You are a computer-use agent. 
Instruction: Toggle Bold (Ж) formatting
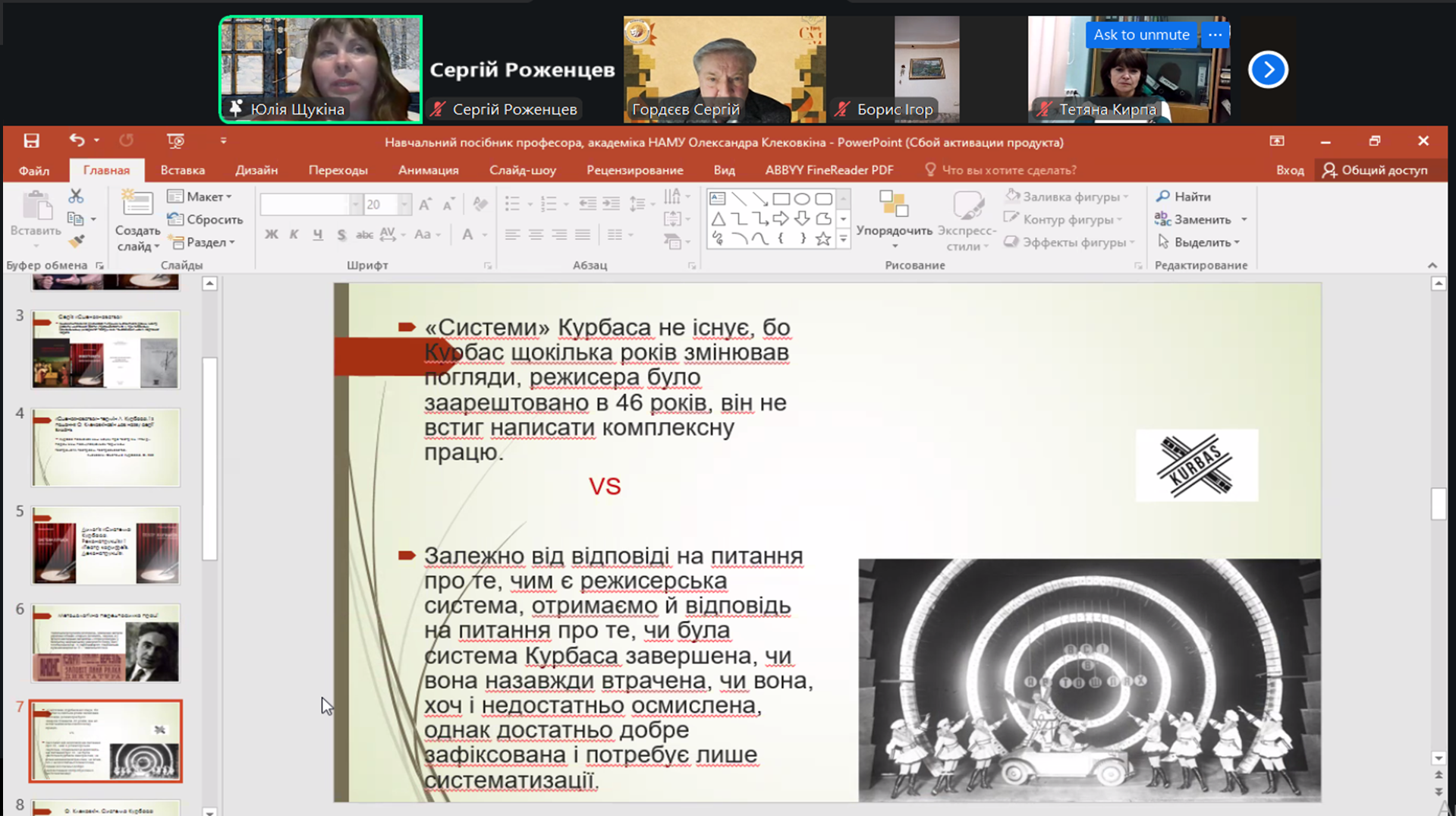[271, 235]
